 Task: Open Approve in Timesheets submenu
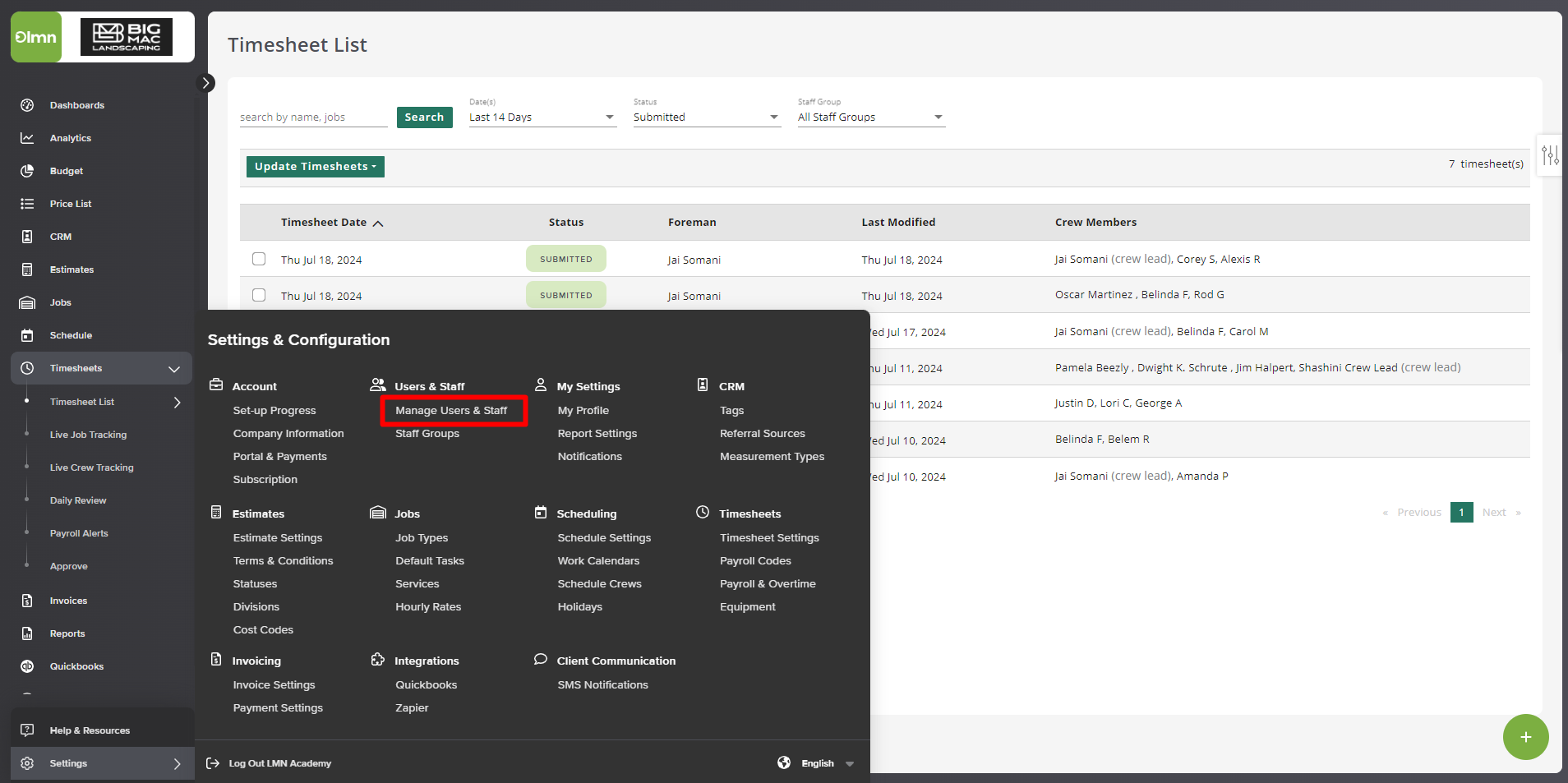coord(68,566)
